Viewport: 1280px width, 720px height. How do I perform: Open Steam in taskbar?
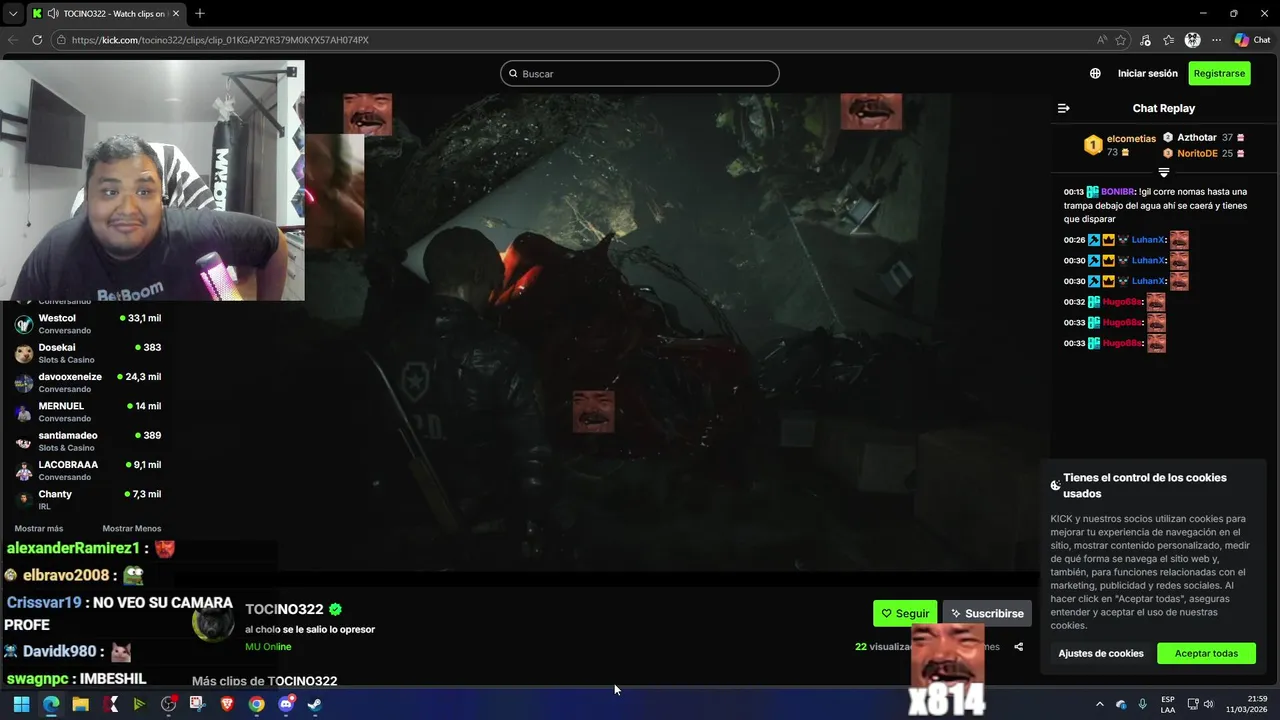pyautogui.click(x=315, y=704)
